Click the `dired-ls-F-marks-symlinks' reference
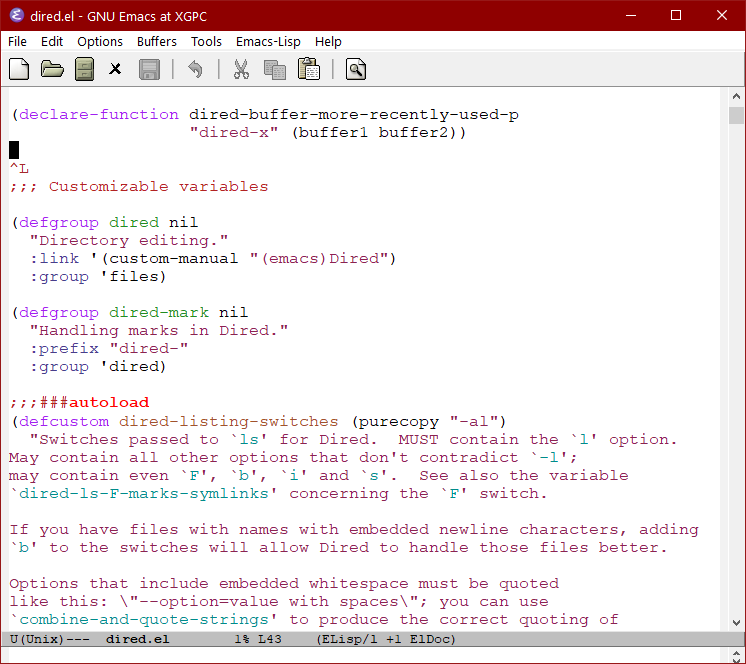The width and height of the screenshot is (746, 664). (144, 494)
